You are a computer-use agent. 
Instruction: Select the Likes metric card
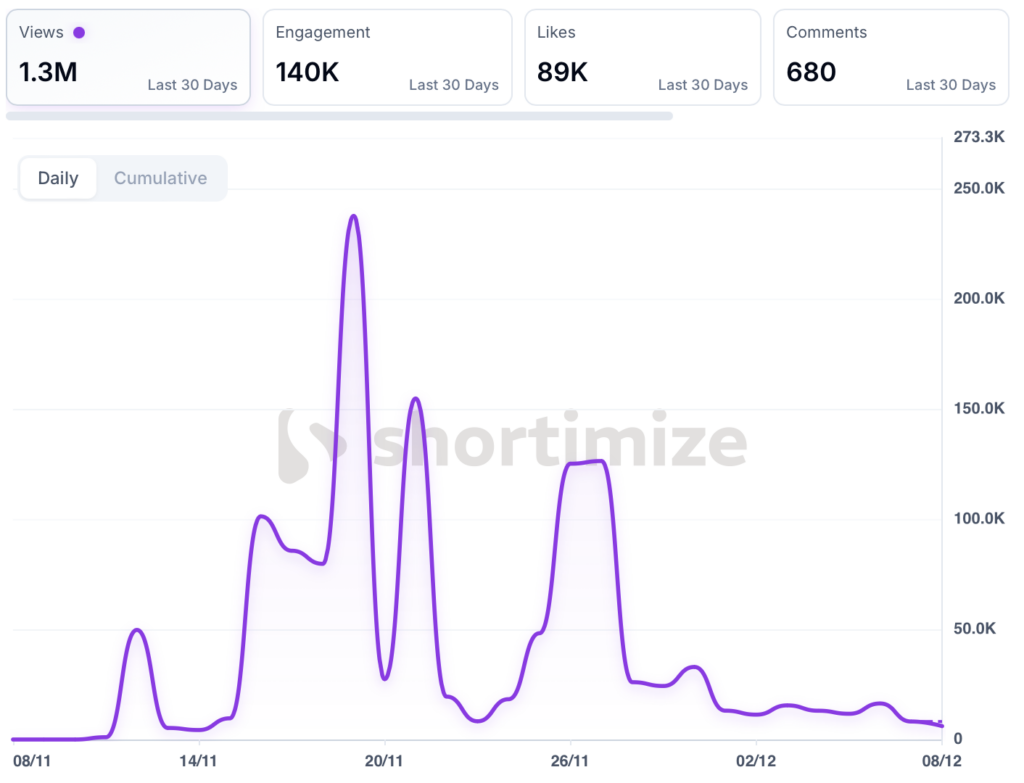[x=642, y=57]
